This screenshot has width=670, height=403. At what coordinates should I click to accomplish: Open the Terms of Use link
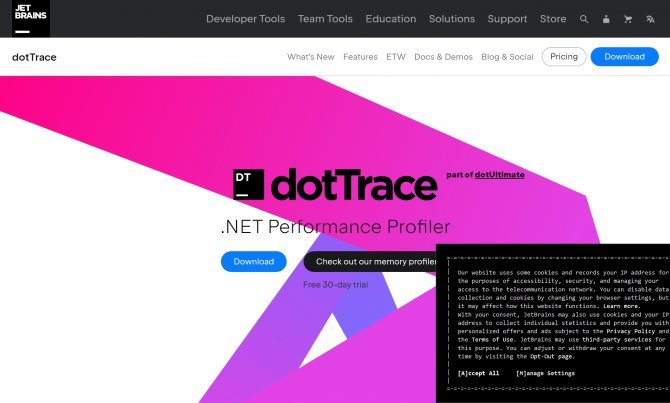(x=492, y=340)
